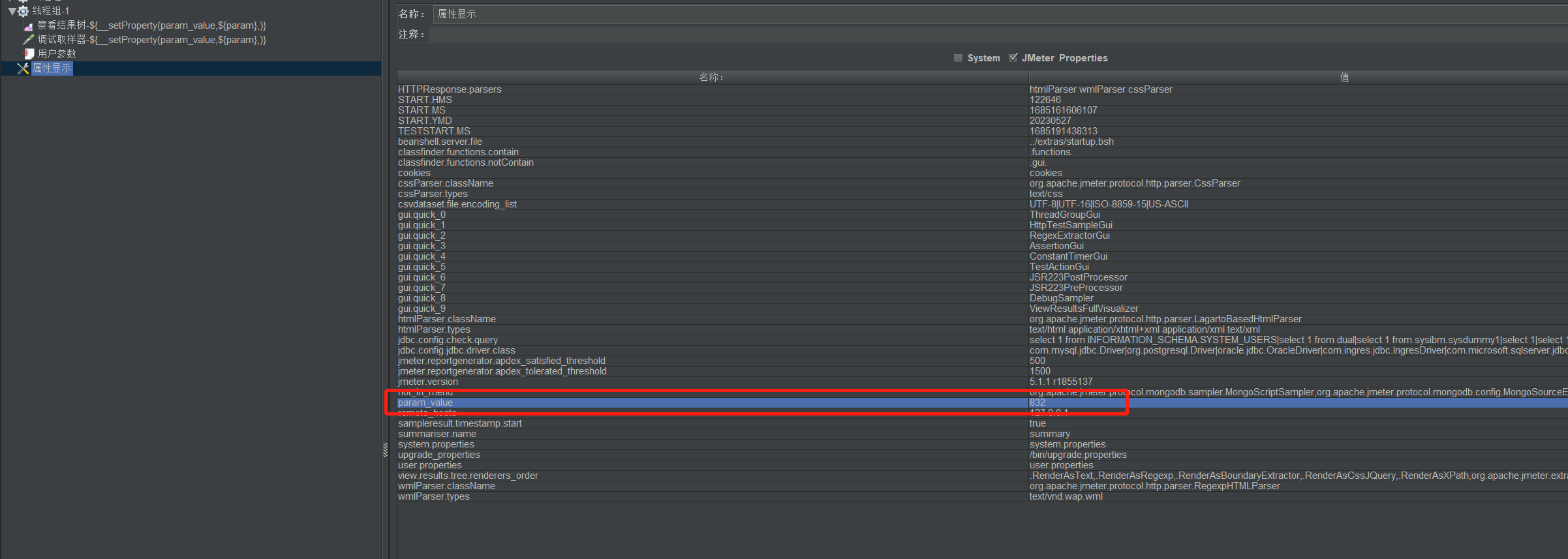The image size is (1568, 559).
Task: Click the 用户参数 document icon
Action: pos(29,53)
